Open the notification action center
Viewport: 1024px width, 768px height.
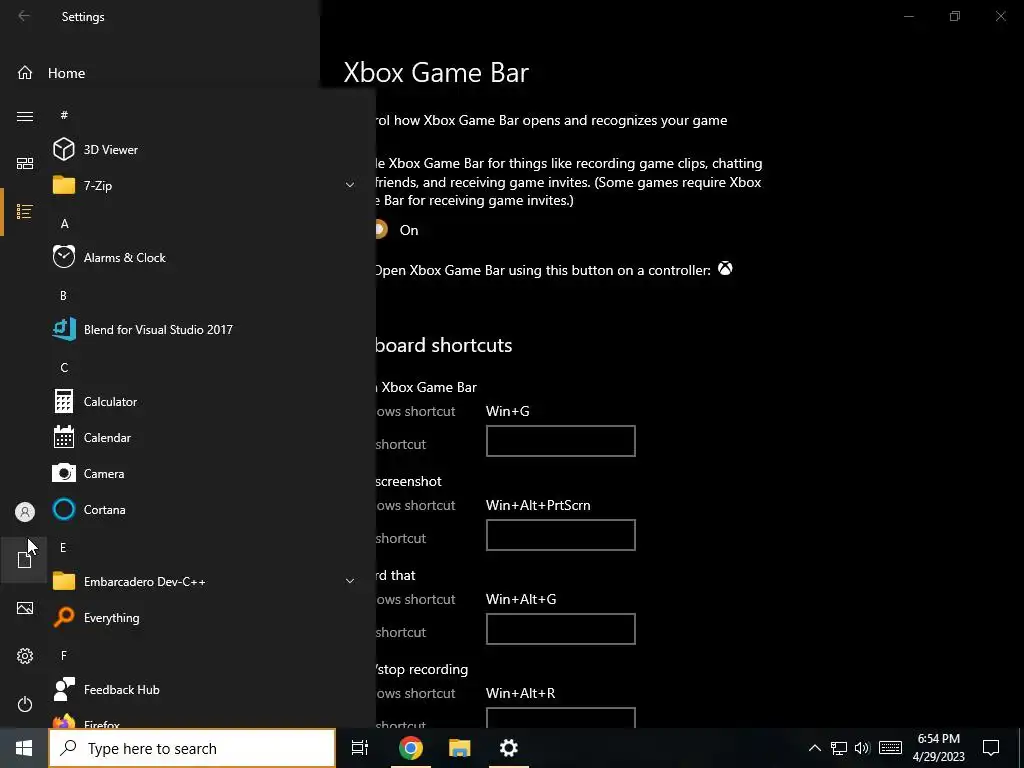click(x=991, y=748)
